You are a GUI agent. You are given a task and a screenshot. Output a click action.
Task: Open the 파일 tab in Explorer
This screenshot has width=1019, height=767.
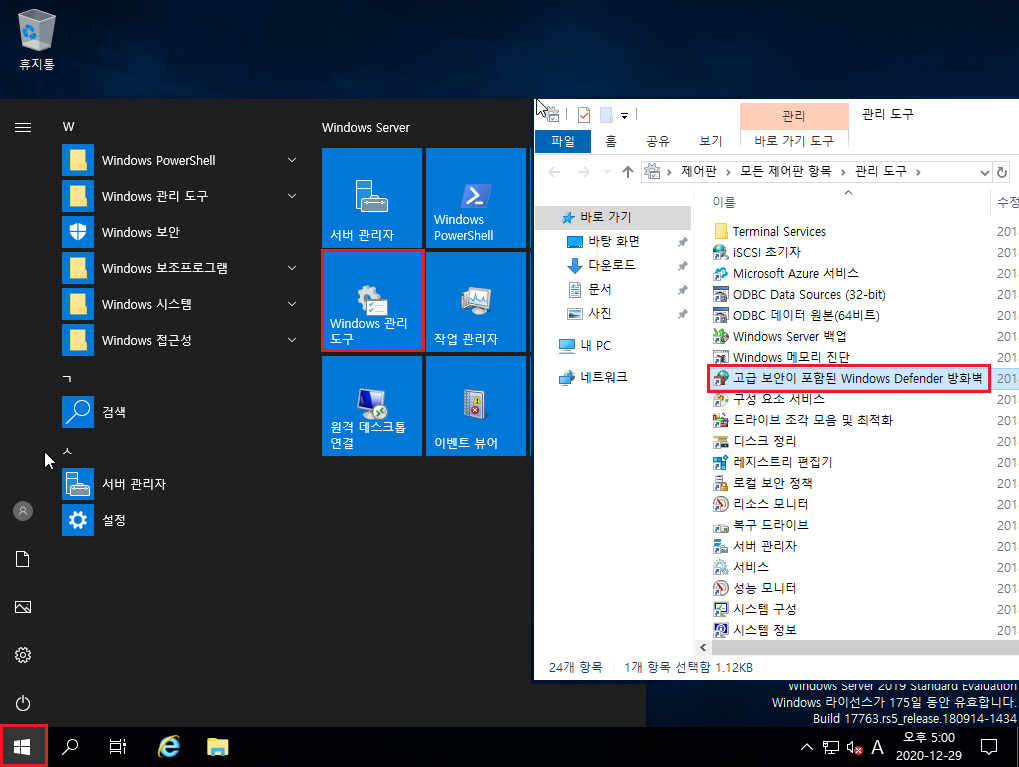[x=563, y=141]
